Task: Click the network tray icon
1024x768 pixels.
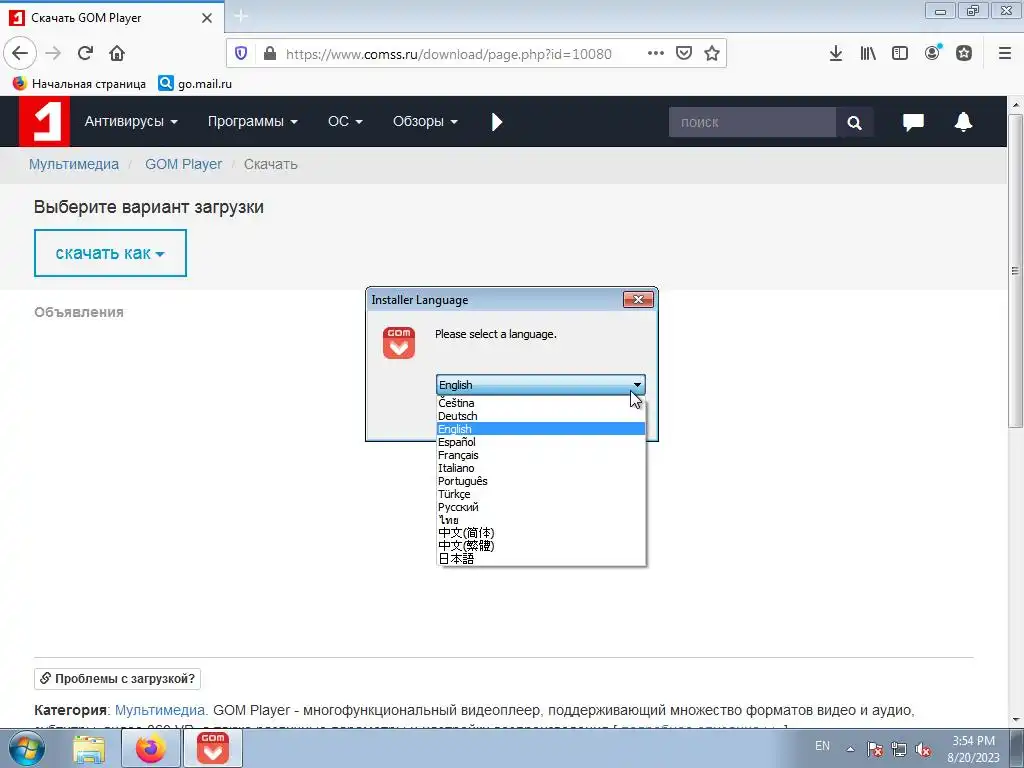Action: (x=899, y=749)
